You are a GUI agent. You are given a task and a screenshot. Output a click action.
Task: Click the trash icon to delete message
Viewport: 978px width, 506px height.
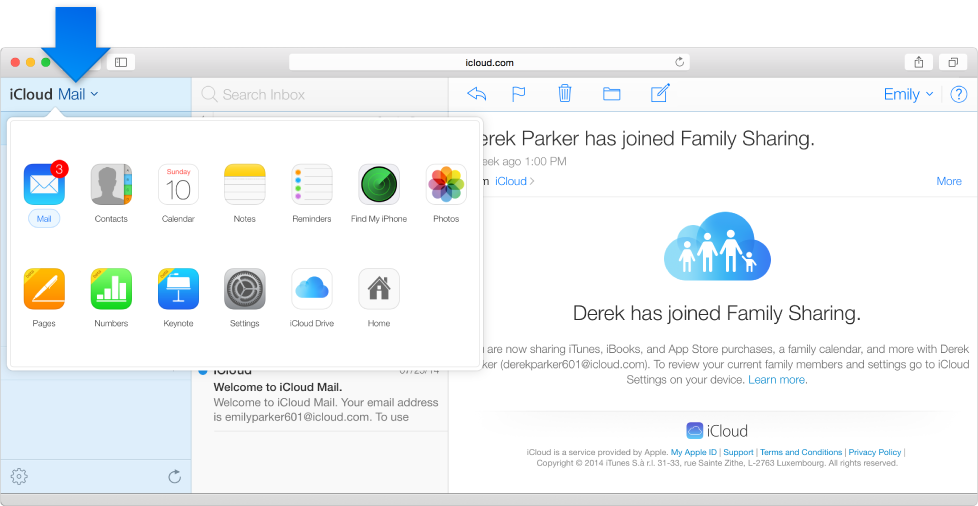565,94
